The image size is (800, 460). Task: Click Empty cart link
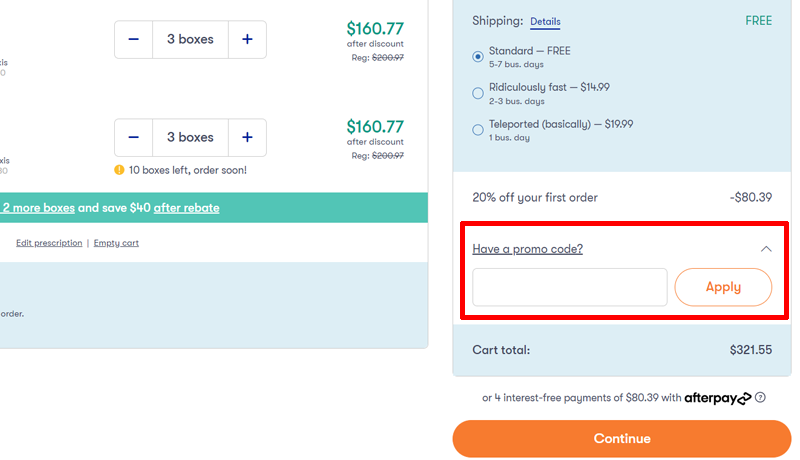point(116,243)
